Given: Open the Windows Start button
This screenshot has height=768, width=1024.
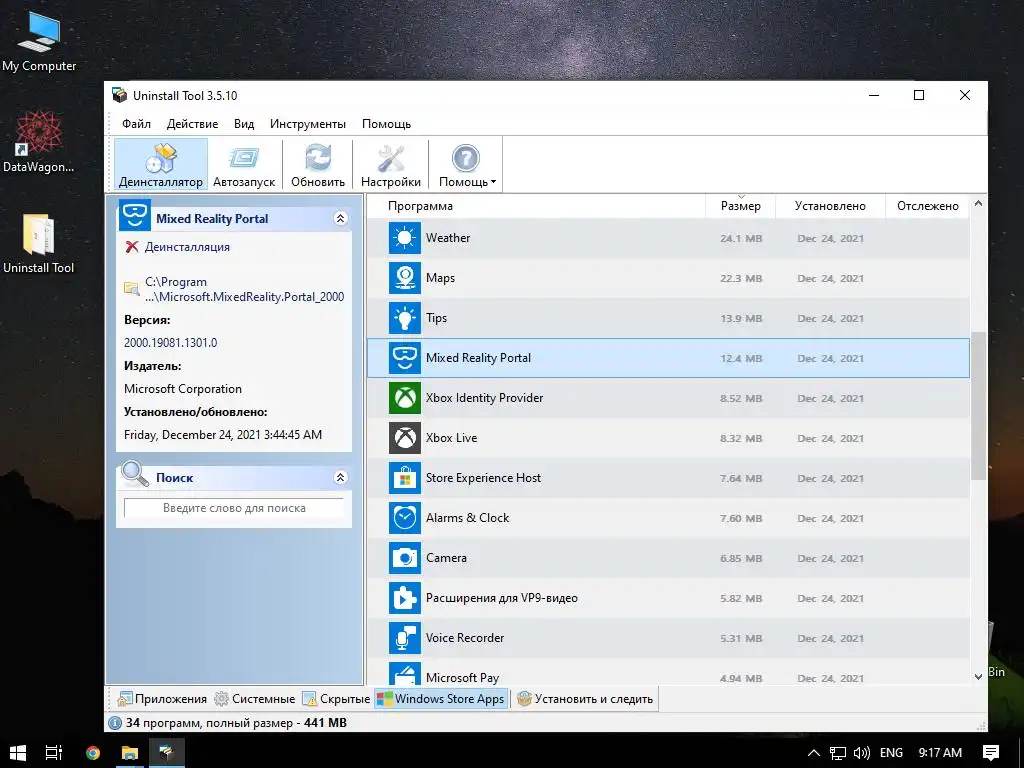Looking at the screenshot, I should point(18,752).
